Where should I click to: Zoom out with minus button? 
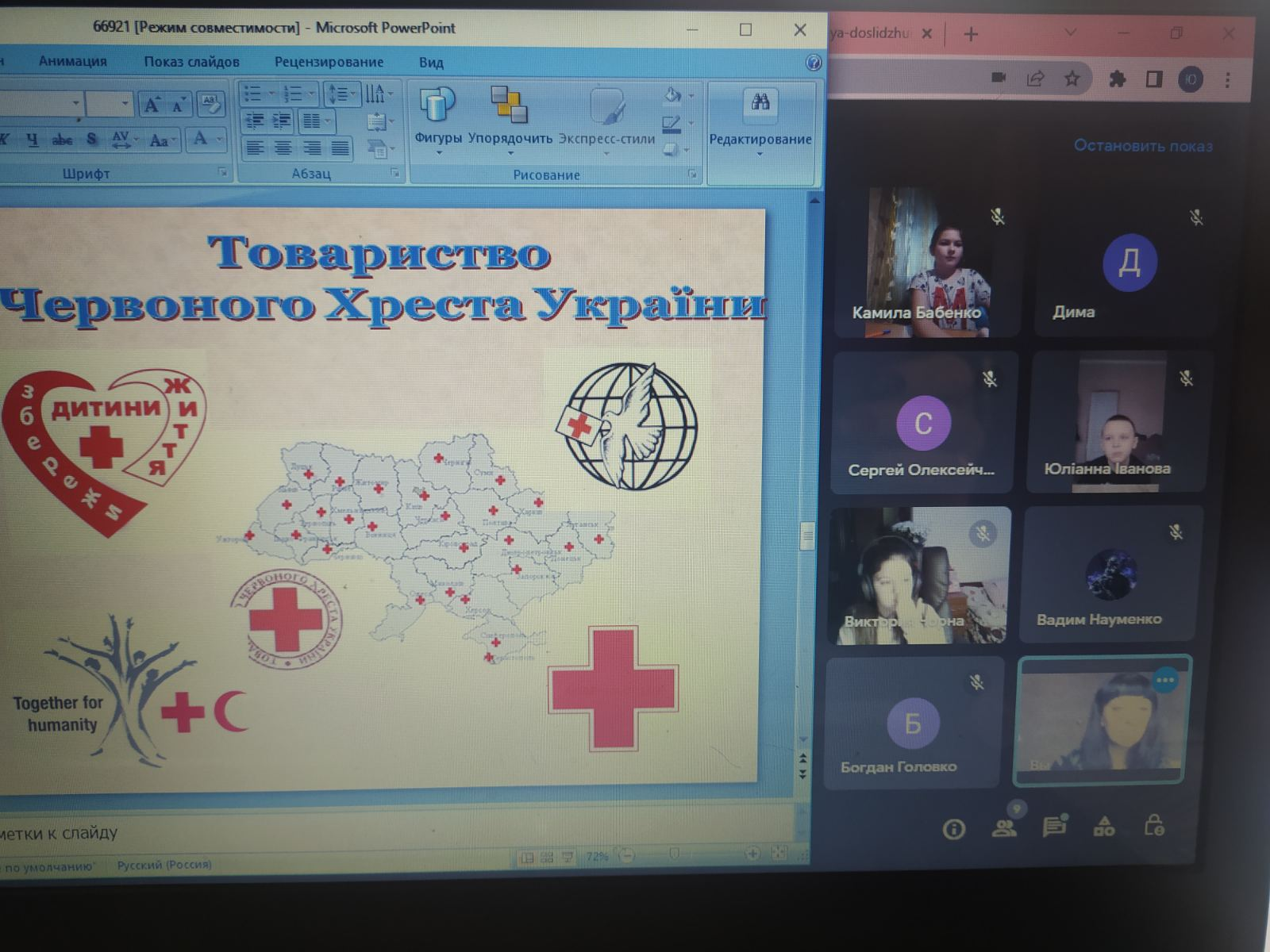click(627, 855)
